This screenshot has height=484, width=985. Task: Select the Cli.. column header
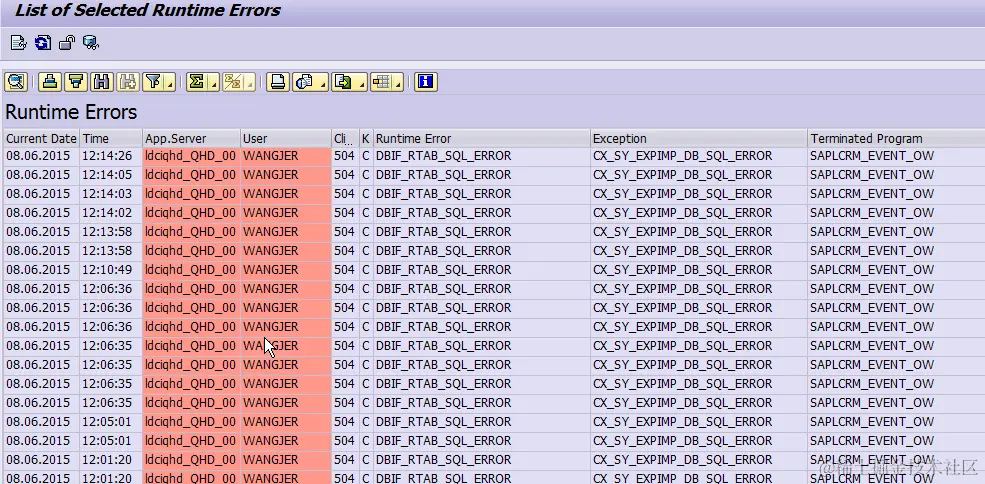click(345, 138)
